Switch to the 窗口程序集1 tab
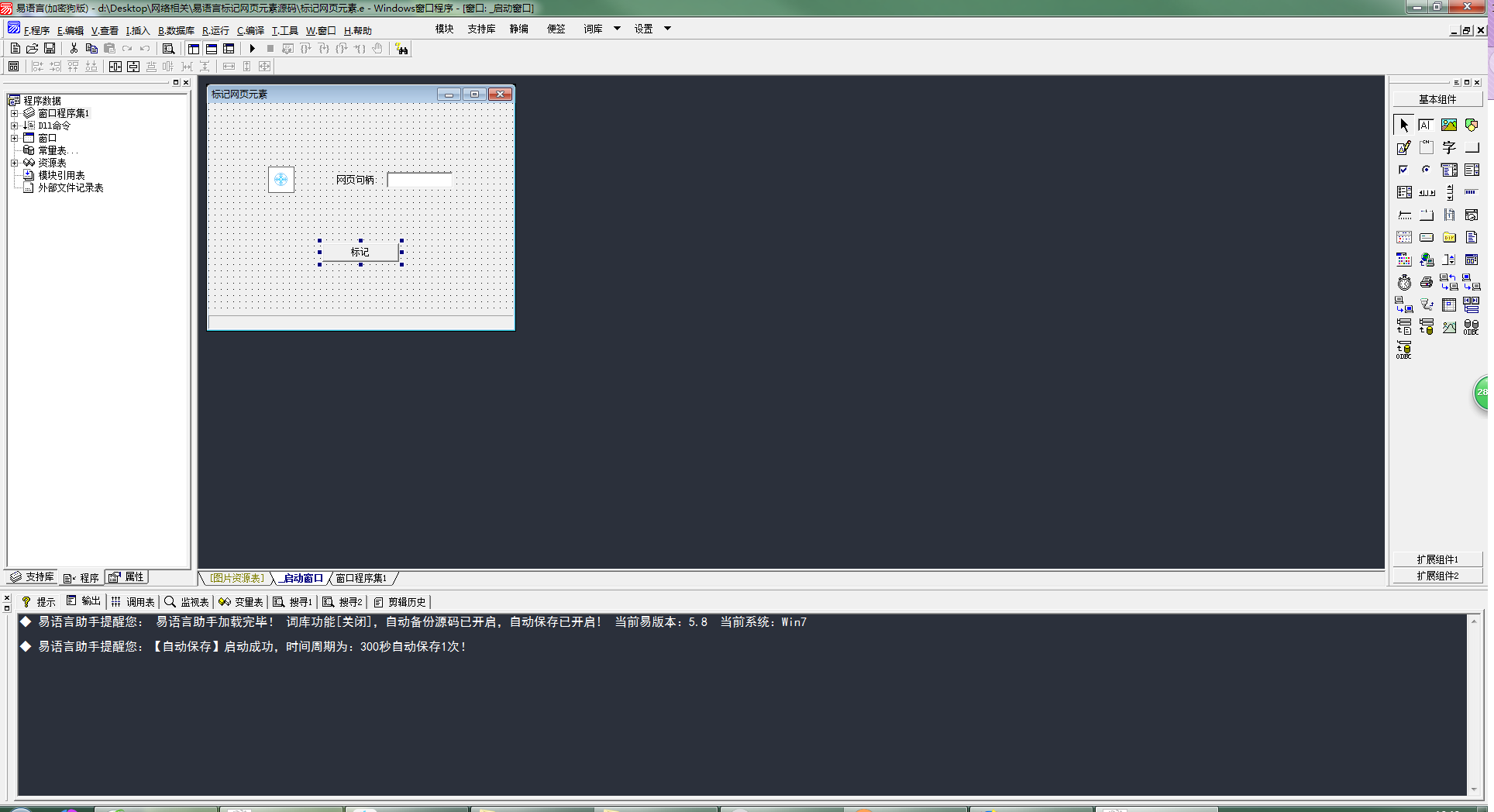Screen dimensions: 1494x812 361,579
